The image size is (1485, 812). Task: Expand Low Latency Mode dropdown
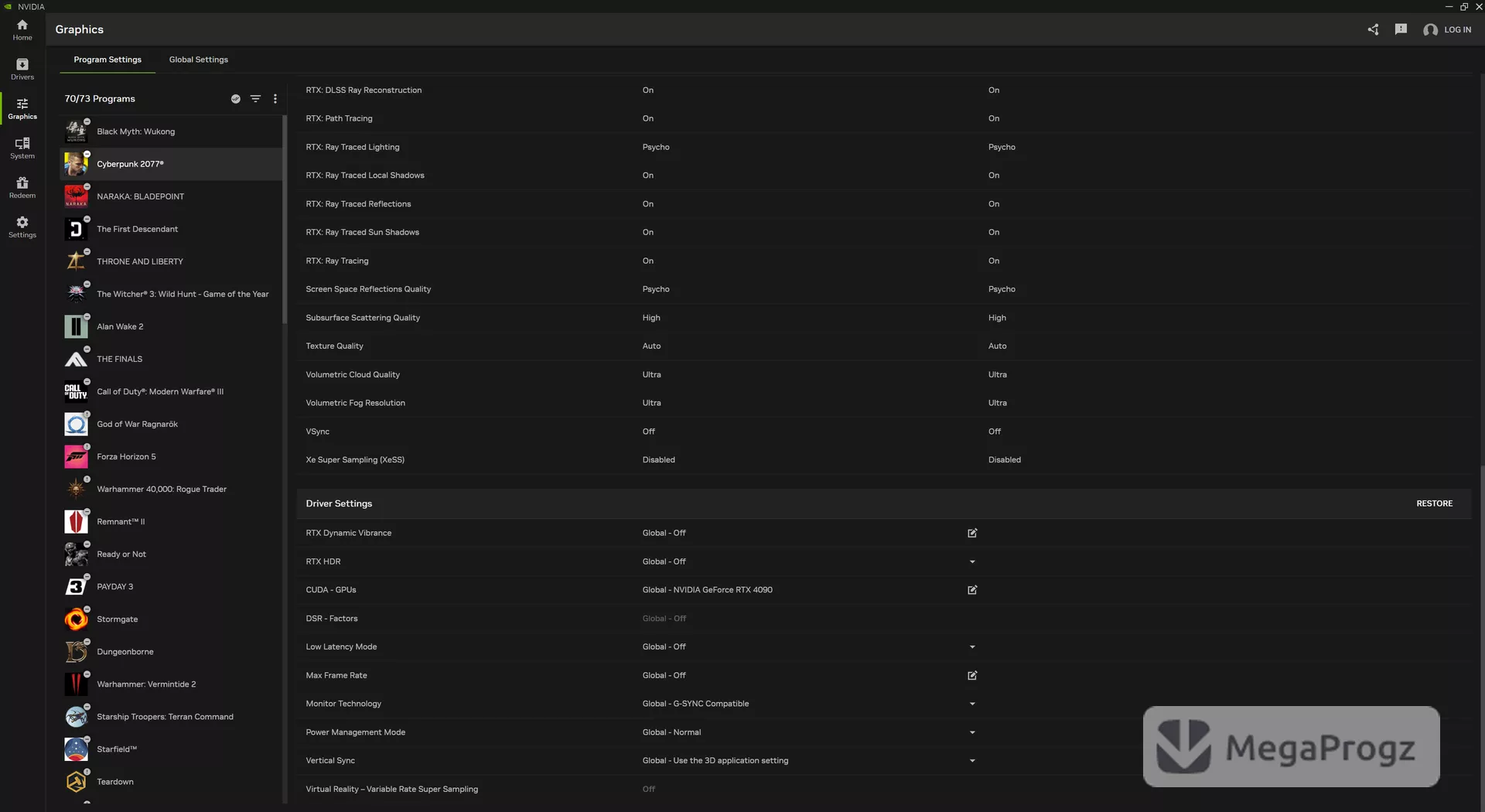(972, 647)
